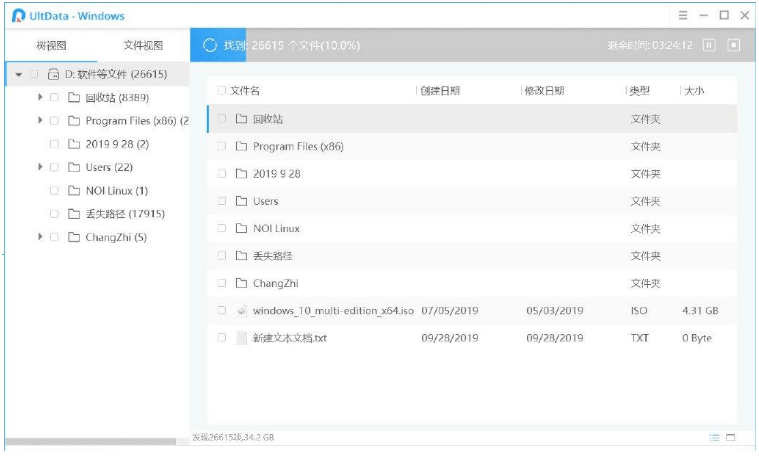Select the 2019 9 28 (2) tree item
The width and height of the screenshot is (759, 456).
[x=117, y=144]
